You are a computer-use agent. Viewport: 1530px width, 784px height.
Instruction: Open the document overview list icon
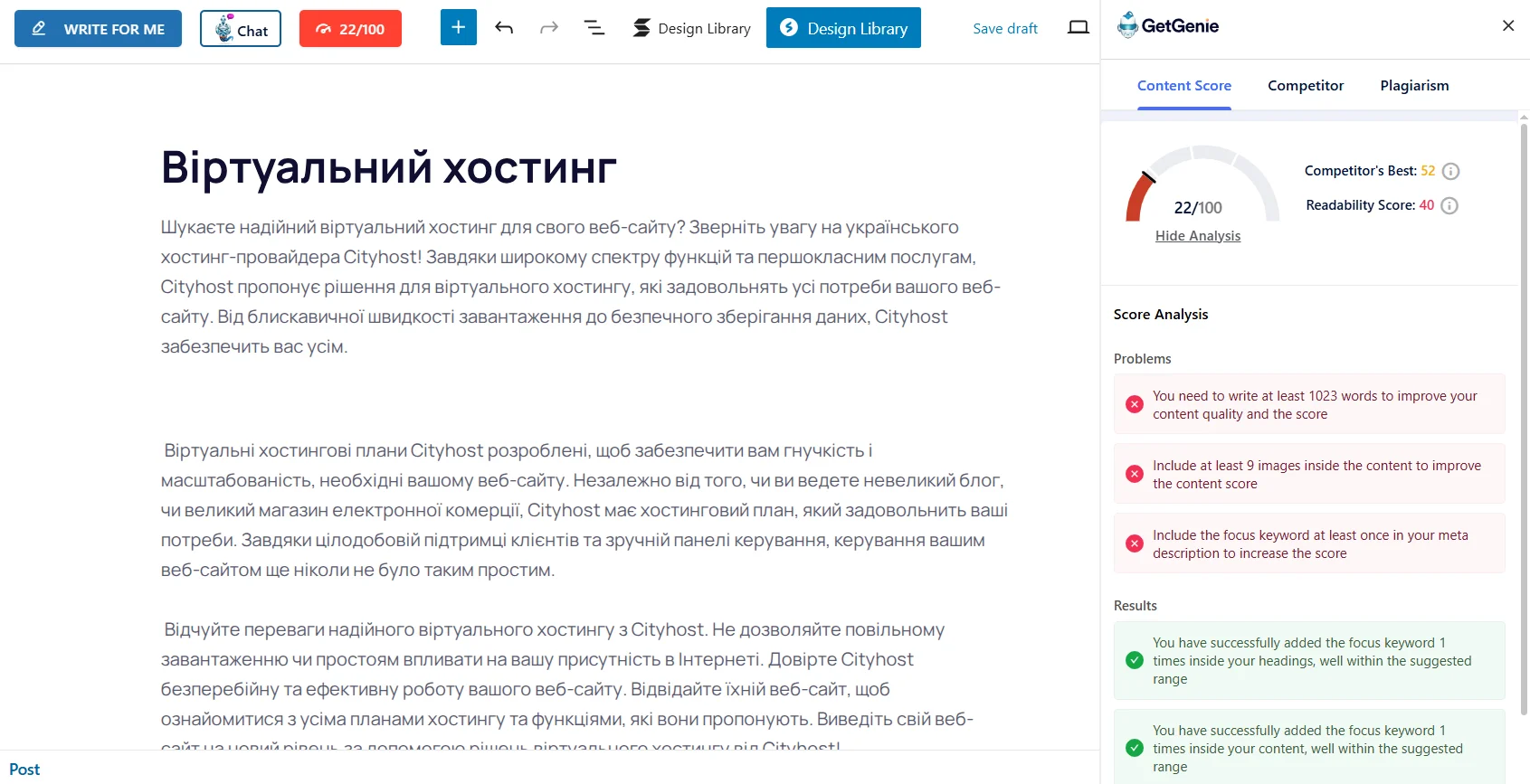pos(594,28)
